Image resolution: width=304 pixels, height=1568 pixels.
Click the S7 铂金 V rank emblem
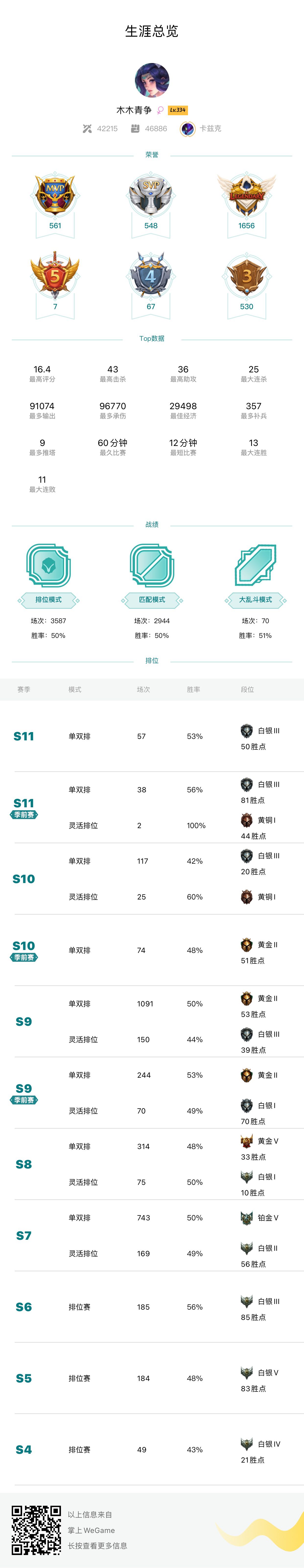click(247, 1217)
